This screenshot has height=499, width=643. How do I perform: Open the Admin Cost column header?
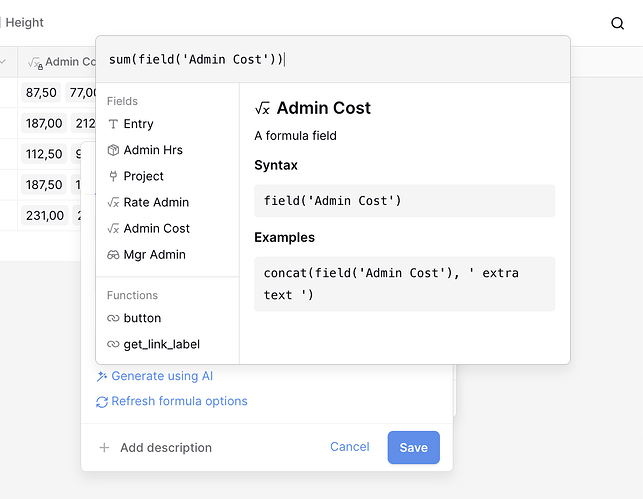(62, 62)
